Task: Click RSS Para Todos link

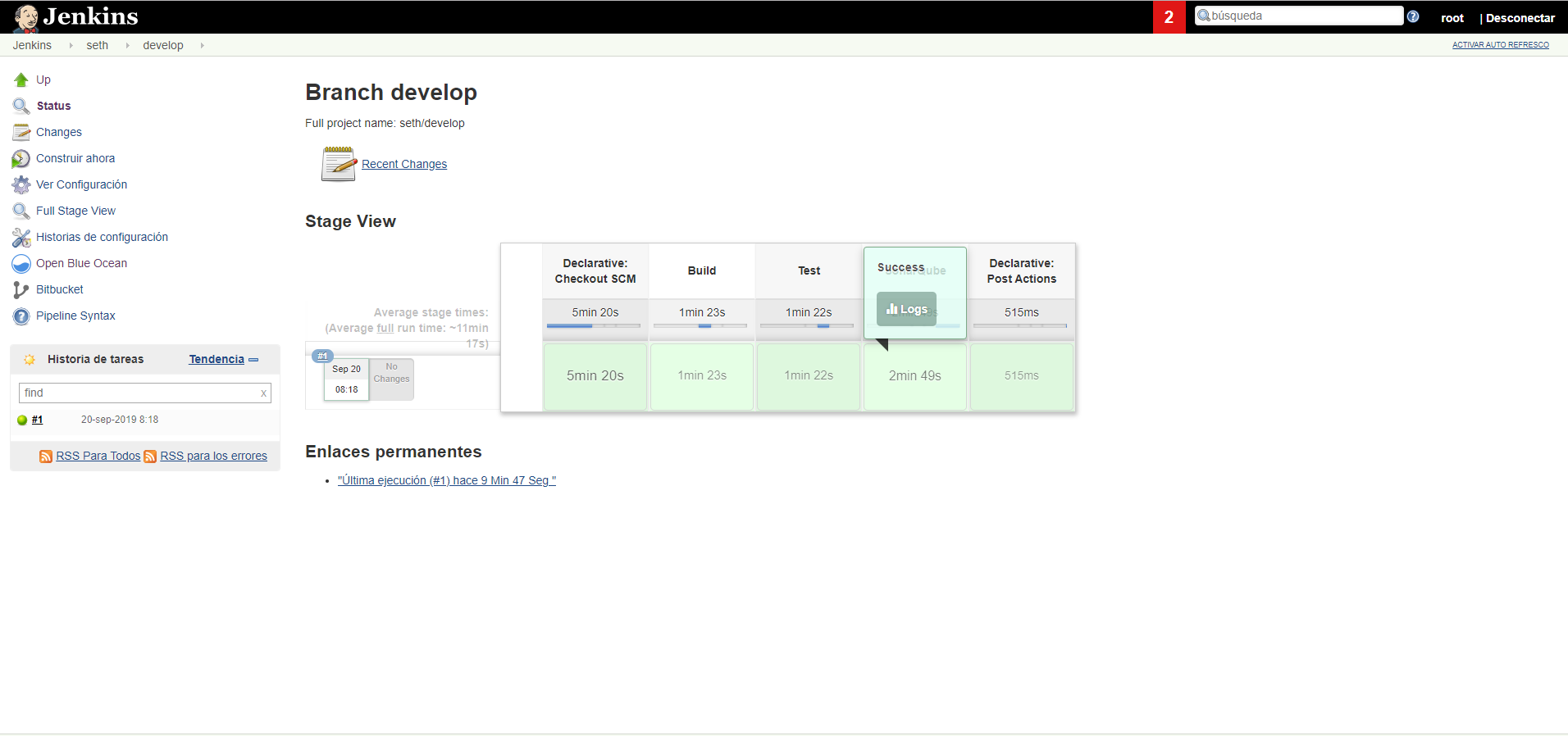Action: [x=98, y=456]
